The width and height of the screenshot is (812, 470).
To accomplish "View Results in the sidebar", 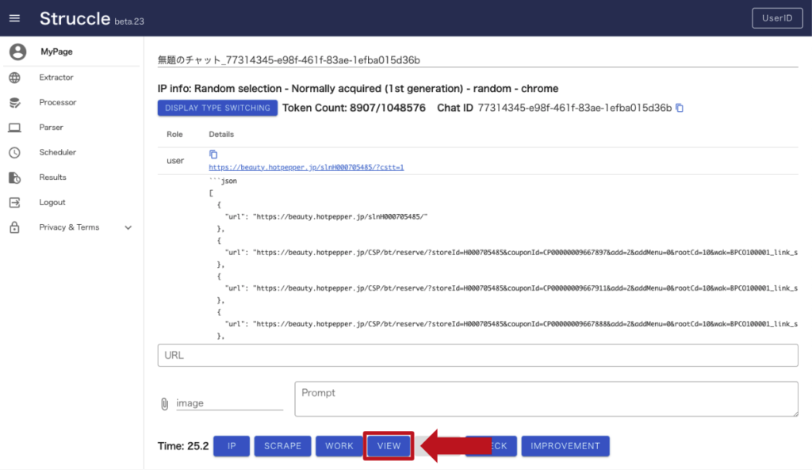I will [52, 177].
